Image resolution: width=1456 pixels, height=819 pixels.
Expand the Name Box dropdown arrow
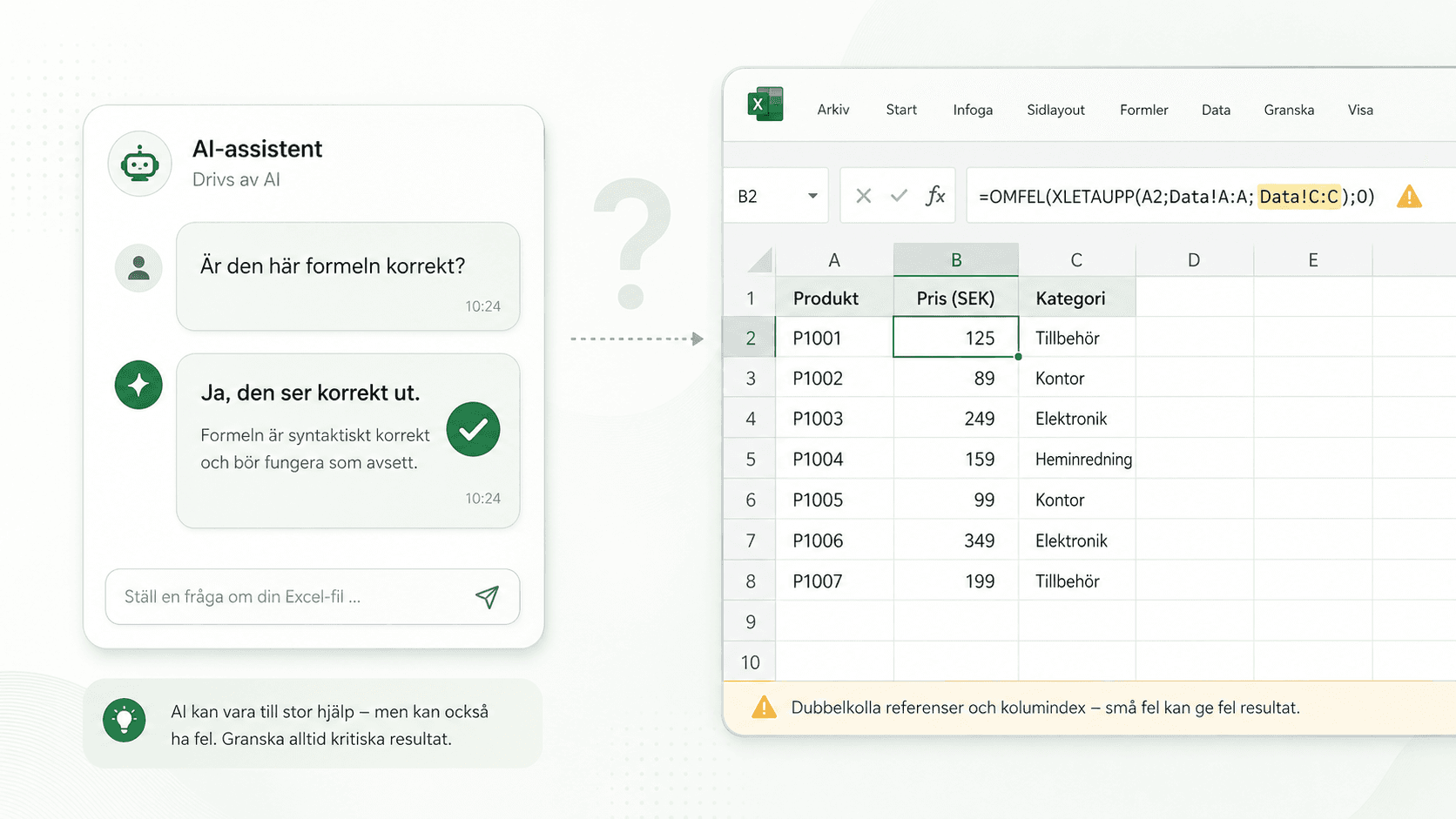[812, 196]
